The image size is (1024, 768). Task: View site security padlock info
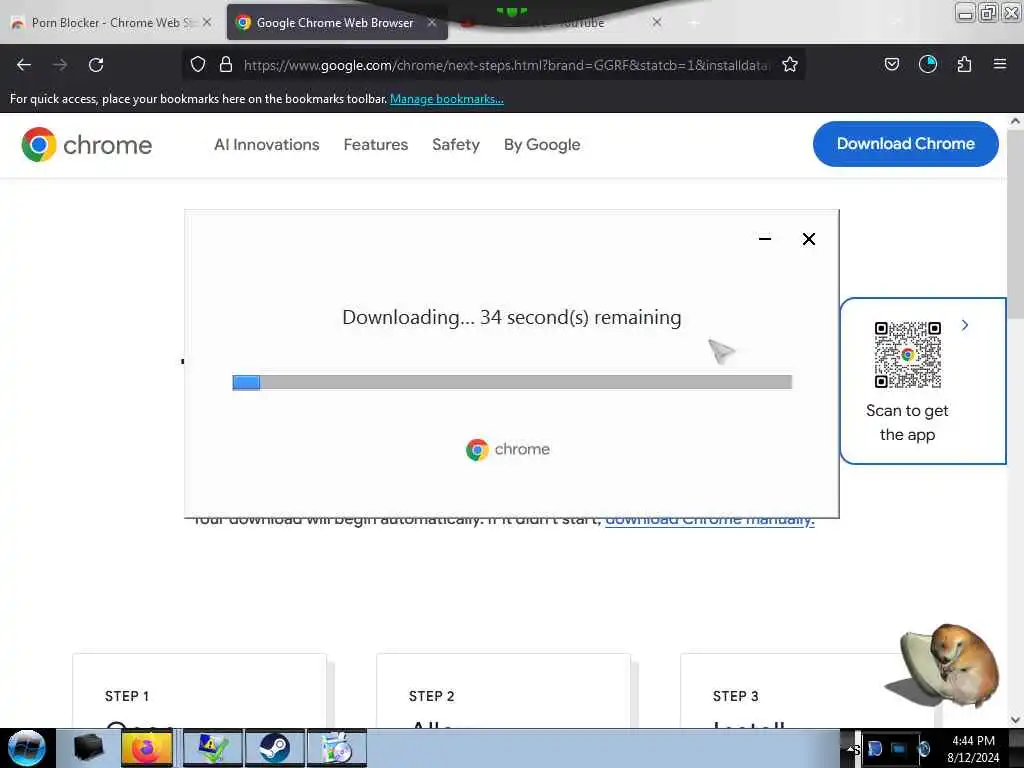tap(226, 64)
